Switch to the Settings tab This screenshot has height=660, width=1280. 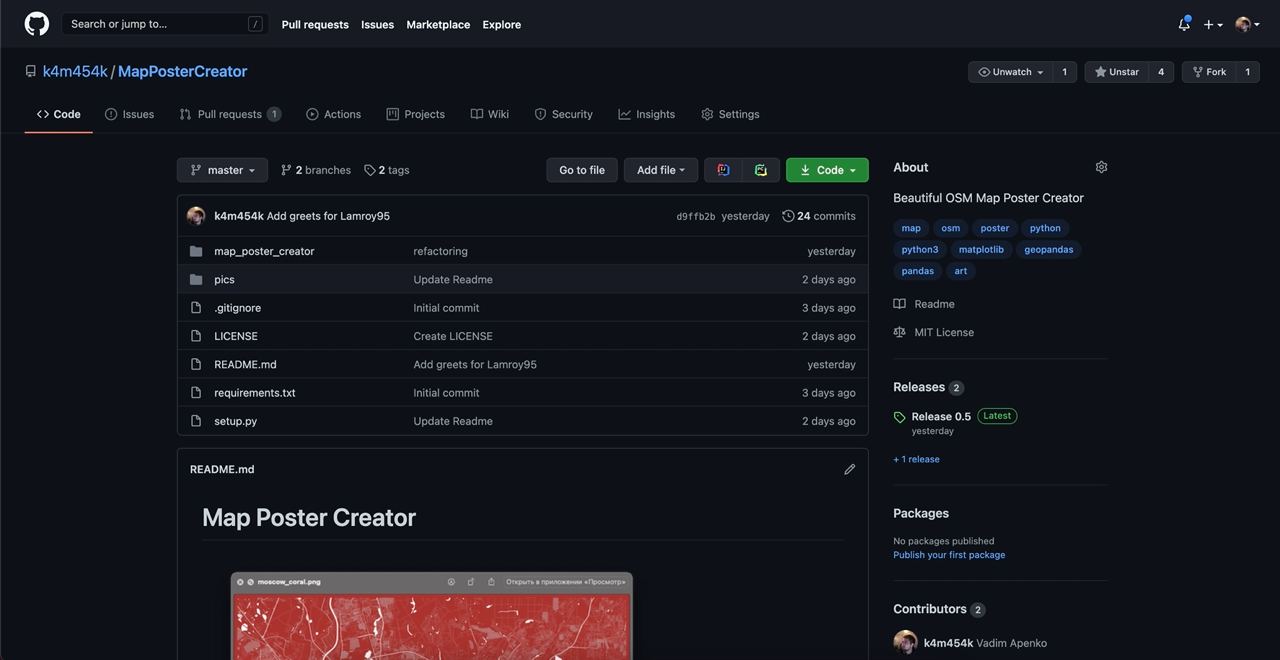click(x=730, y=114)
